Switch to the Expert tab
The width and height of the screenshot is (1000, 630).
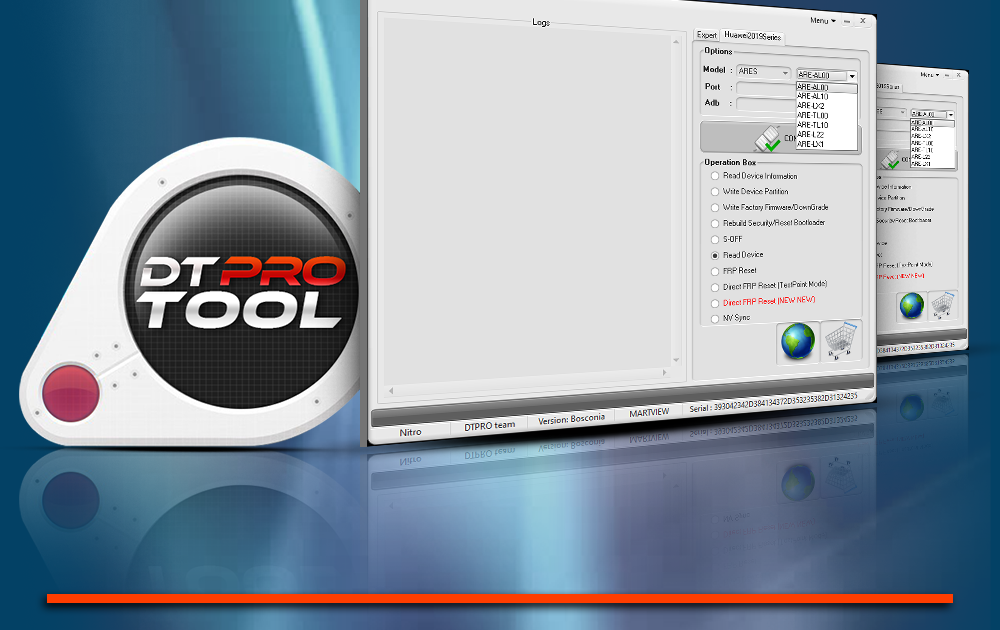(707, 35)
